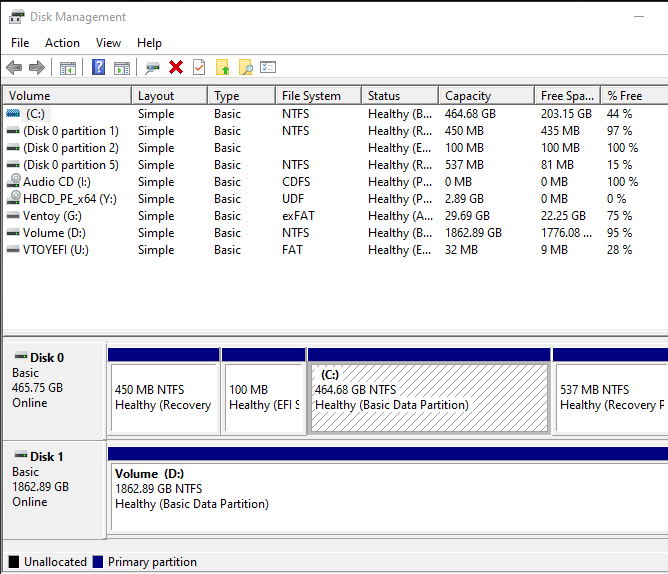Viewport: 668px width, 574px height.
Task: Click the HBCD_PE_x64 (Y:) disc icon
Action: (x=14, y=198)
